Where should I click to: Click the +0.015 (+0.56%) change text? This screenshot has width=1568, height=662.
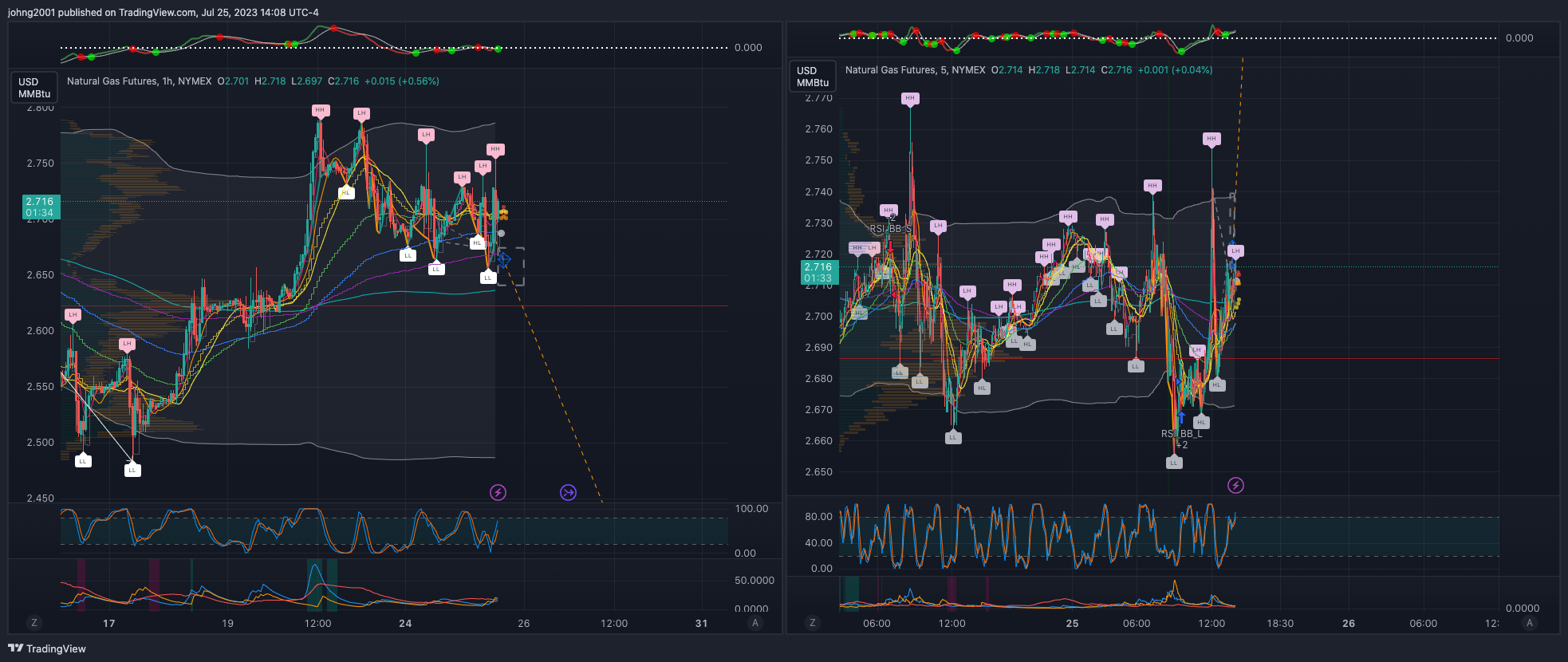tap(402, 81)
